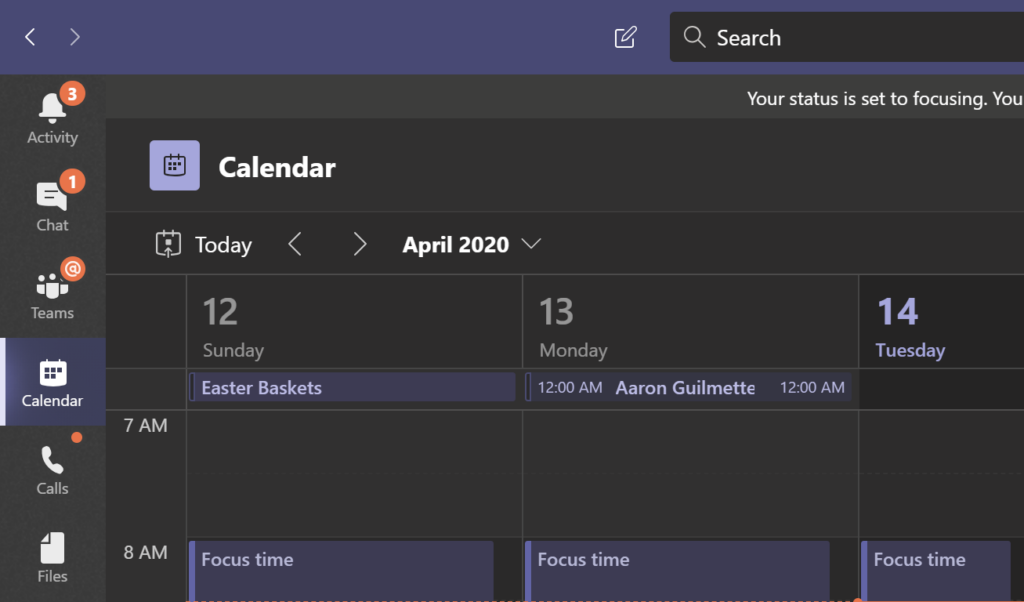1024x602 pixels.
Task: Start a new chat with the compose icon
Action: pos(624,36)
